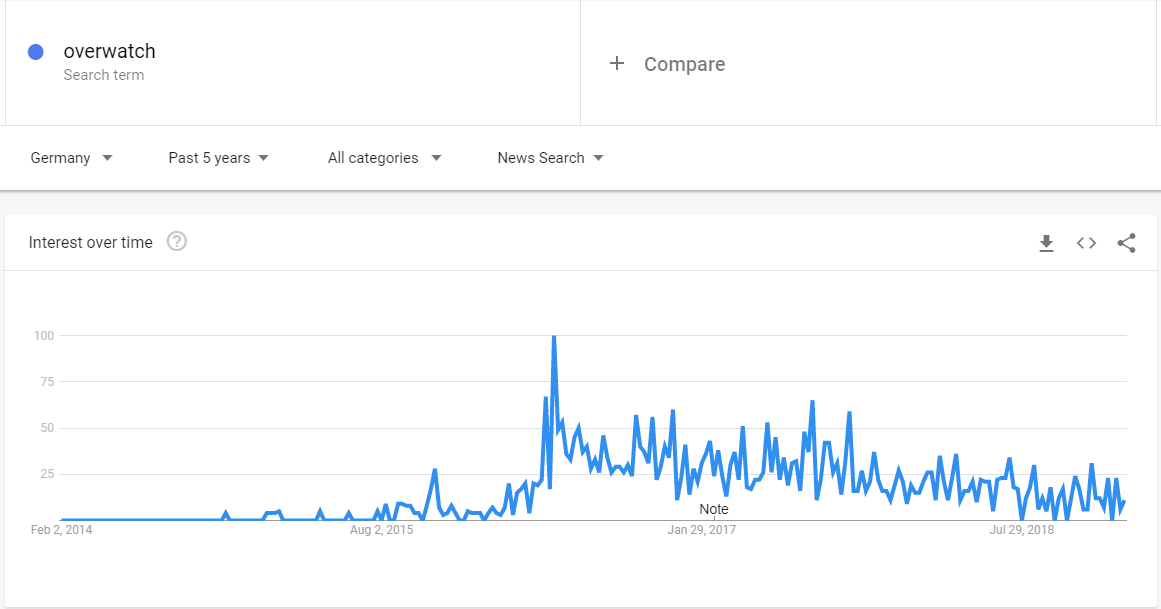Click the plus icon beside Compare
Screen dimensions: 1161x609
[x=617, y=64]
